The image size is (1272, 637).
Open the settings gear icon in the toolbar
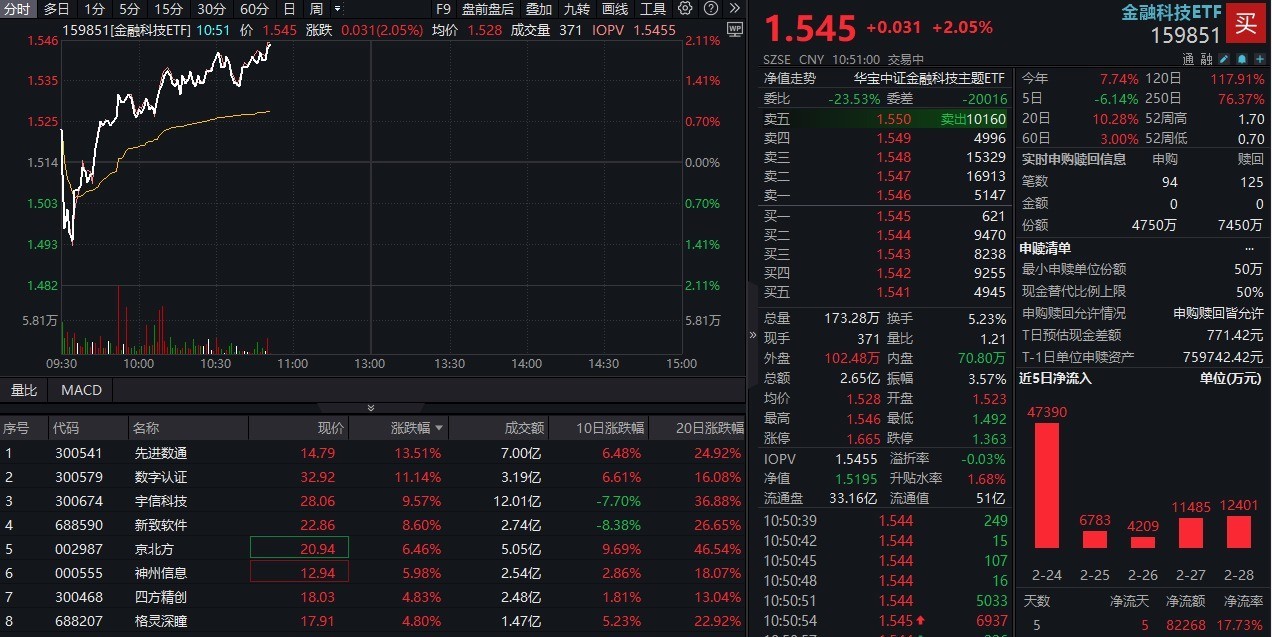coord(686,9)
